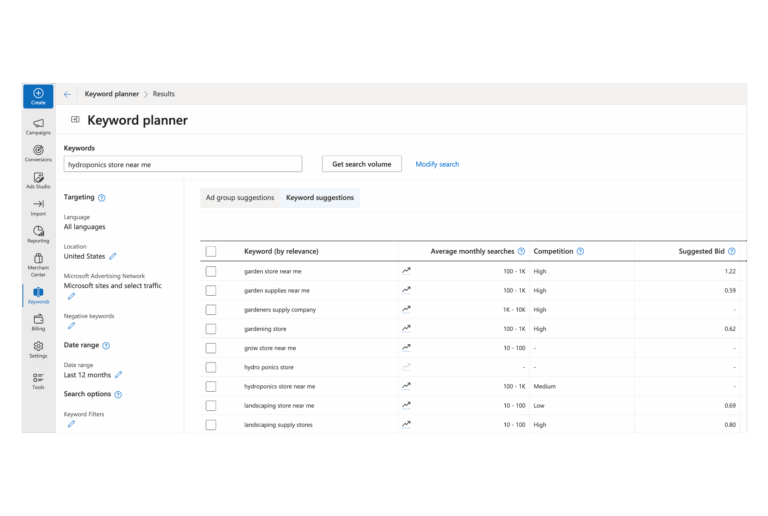Sort by Average monthly searches column
This screenshot has height=516, width=768.
pyautogui.click(x=472, y=251)
